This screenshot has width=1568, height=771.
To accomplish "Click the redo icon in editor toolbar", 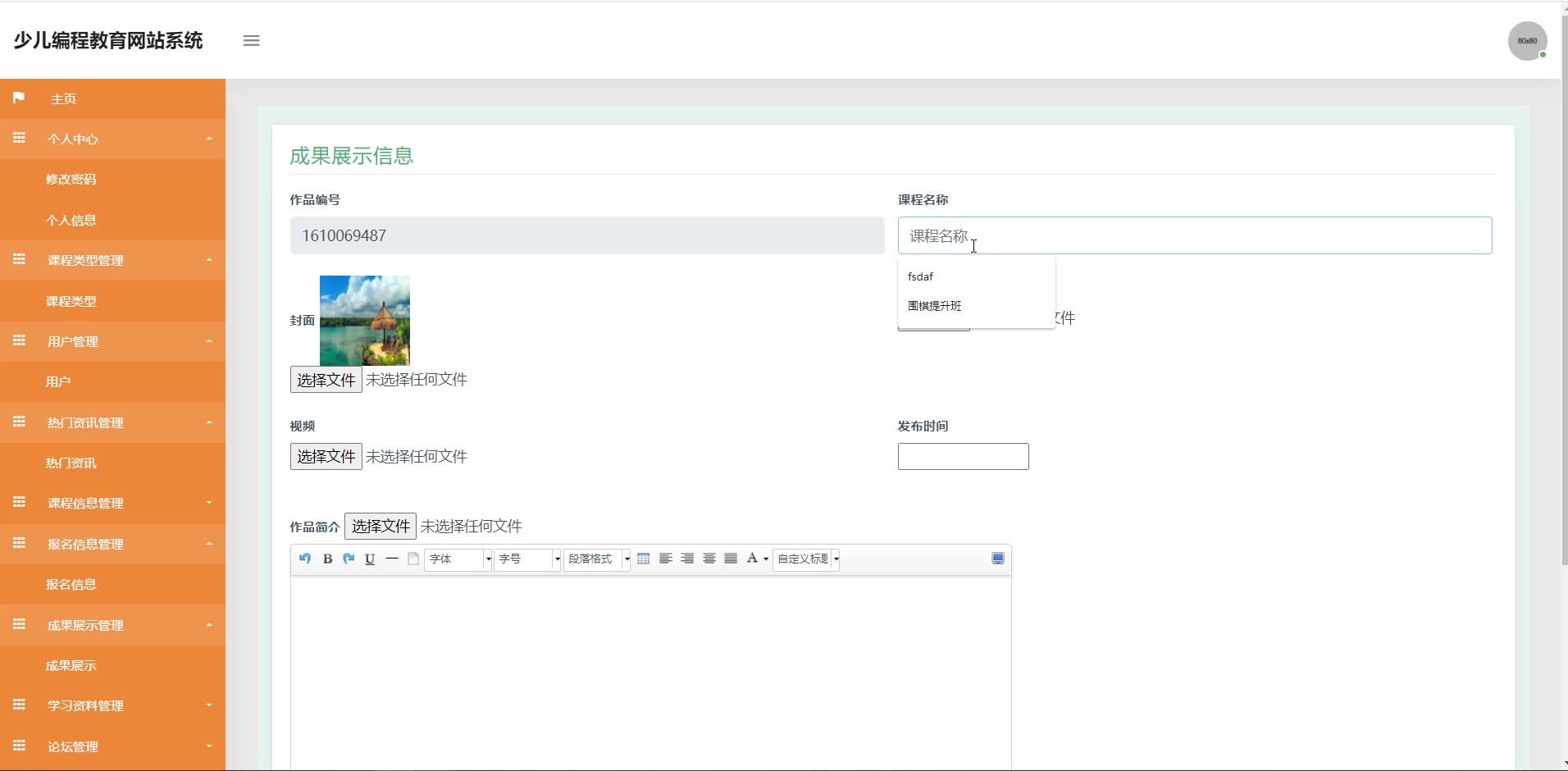I will [349, 559].
